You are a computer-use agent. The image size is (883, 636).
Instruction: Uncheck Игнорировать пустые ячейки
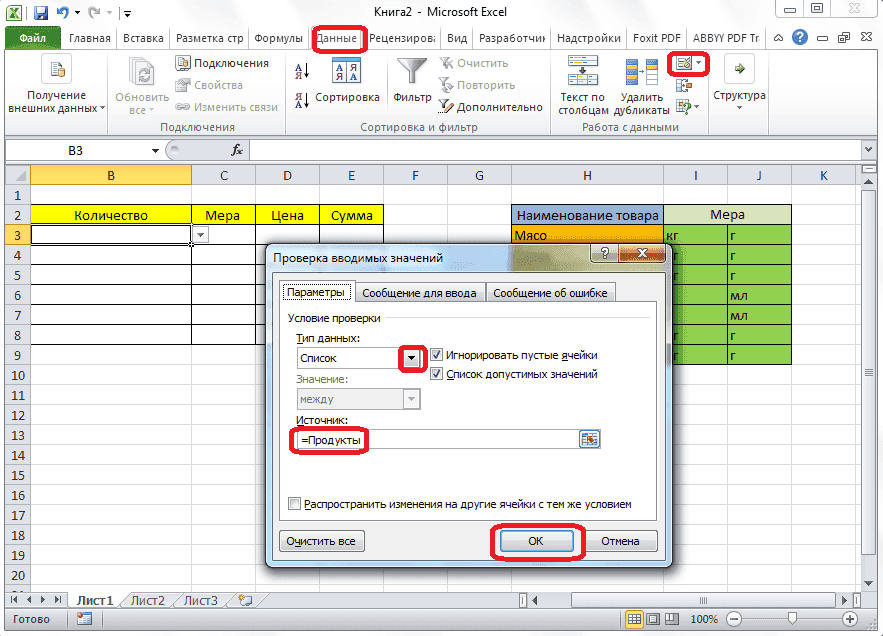(437, 353)
